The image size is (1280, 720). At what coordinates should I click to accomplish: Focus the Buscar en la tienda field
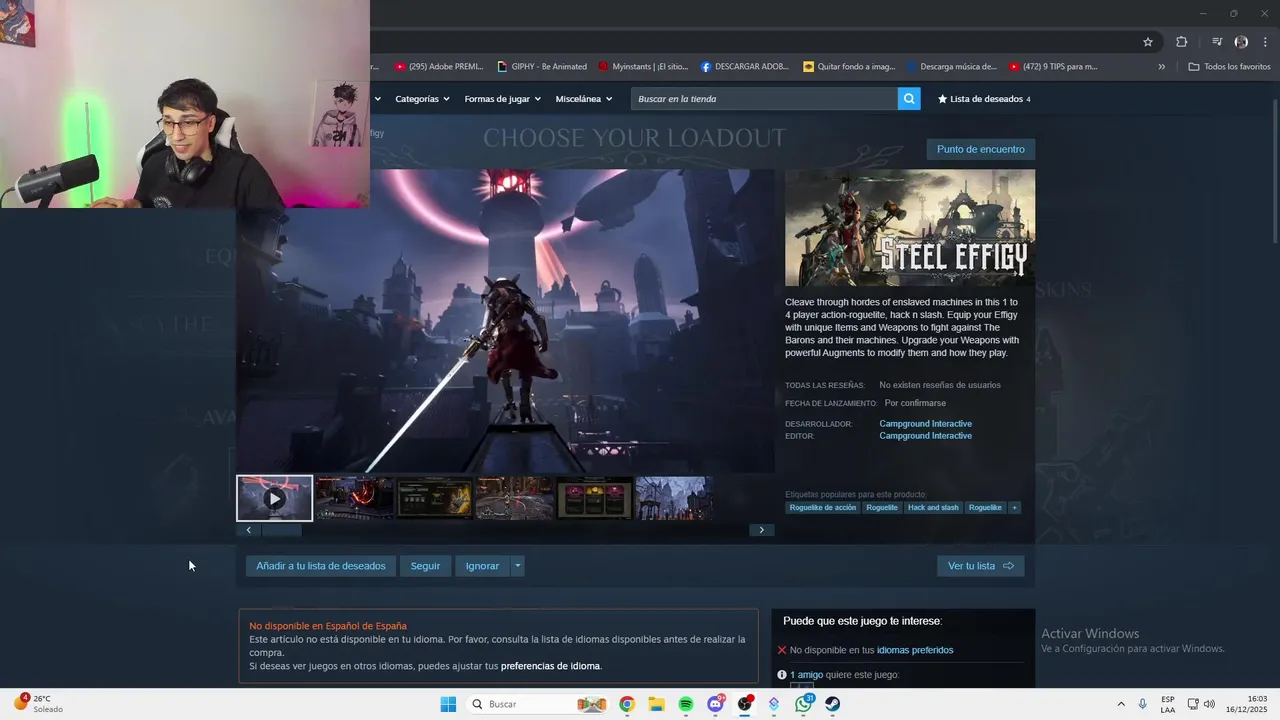(x=764, y=98)
